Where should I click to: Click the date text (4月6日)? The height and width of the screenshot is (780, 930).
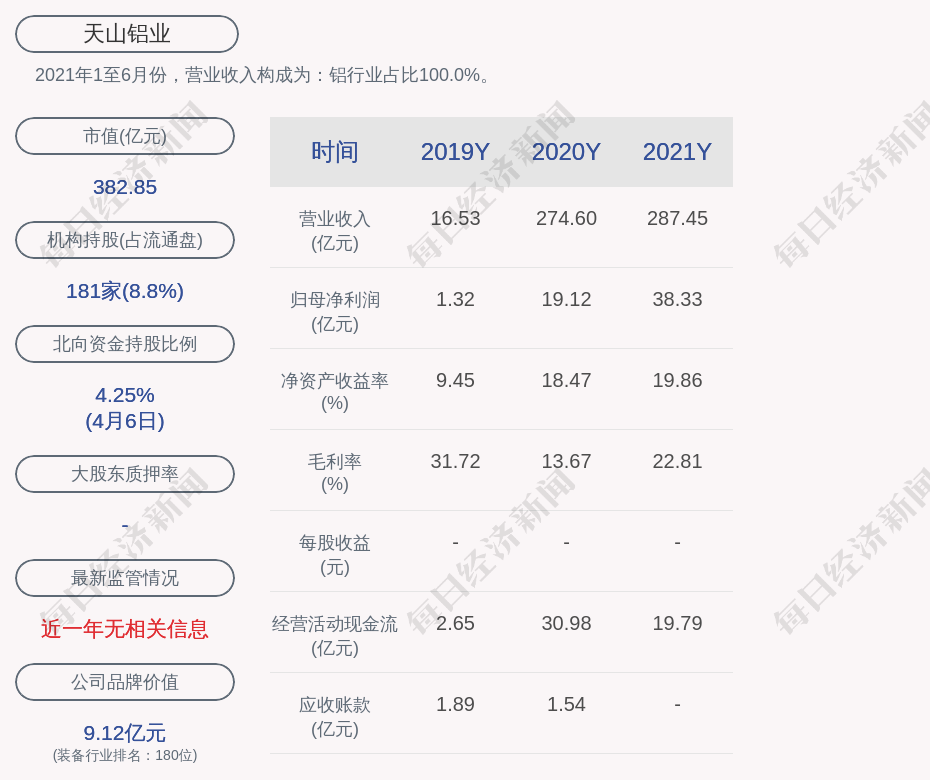point(125,421)
